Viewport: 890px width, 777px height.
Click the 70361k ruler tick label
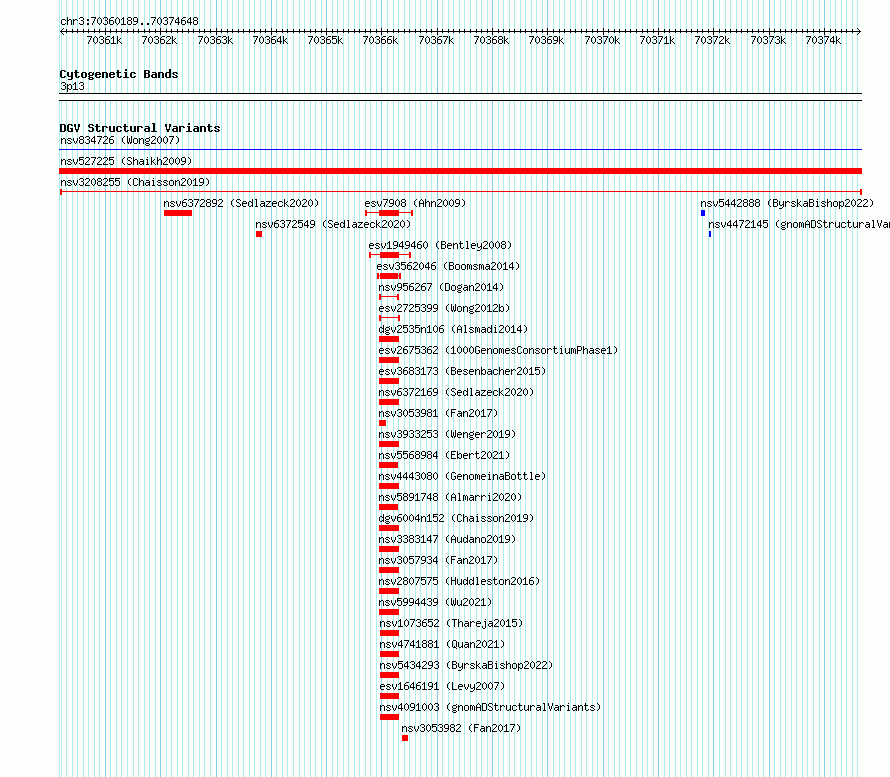104,40
